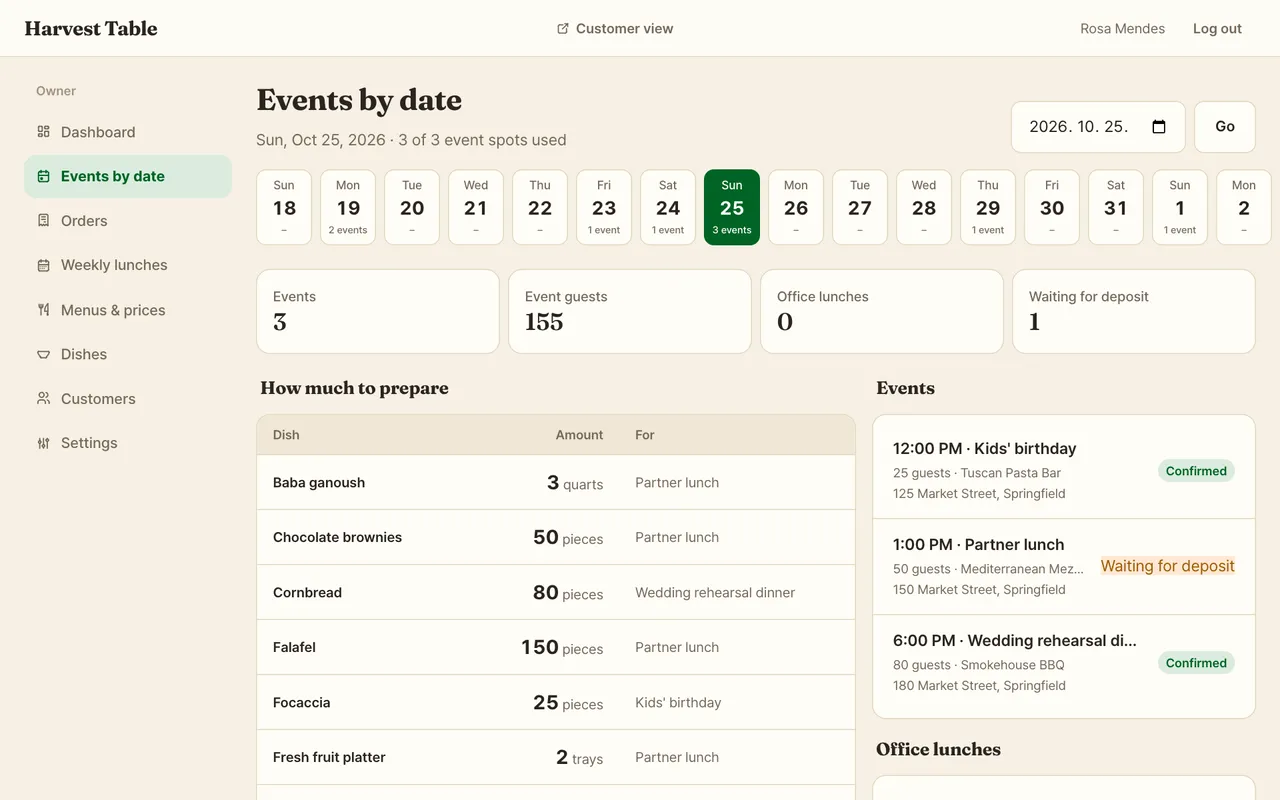Open Dashboard from the sidebar
1280x800 pixels.
[x=128, y=132]
